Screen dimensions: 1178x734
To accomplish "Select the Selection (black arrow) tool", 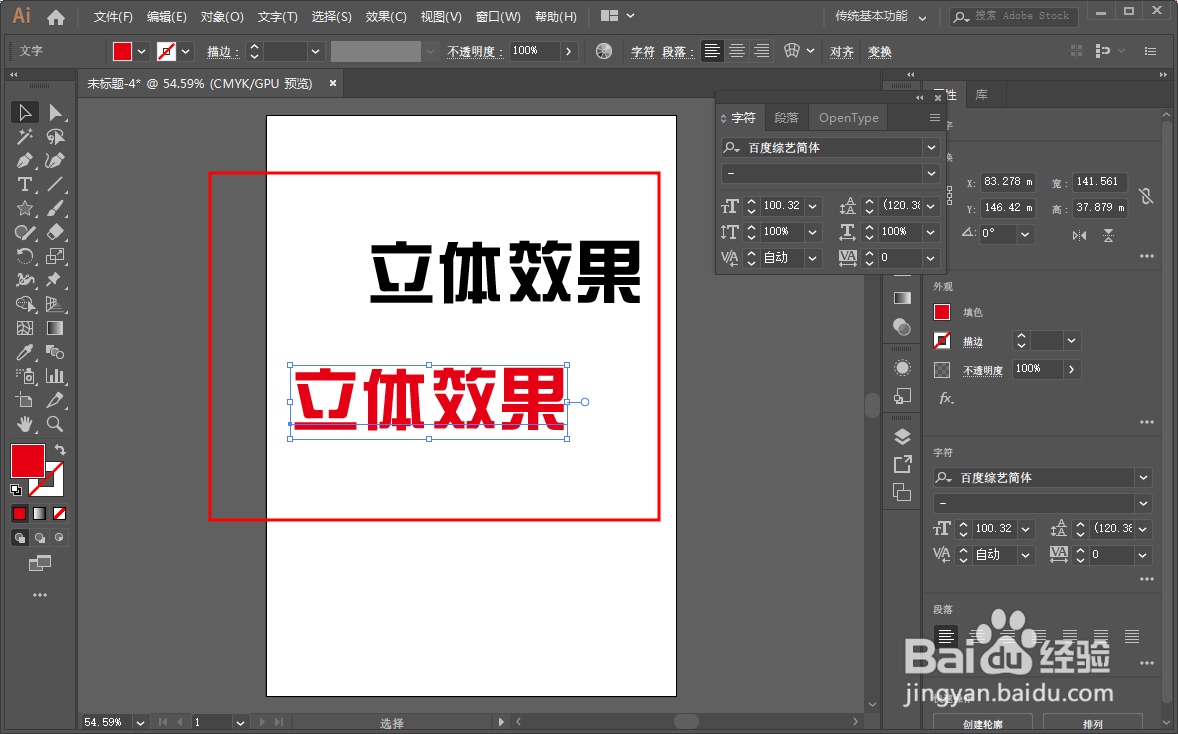I will coord(25,113).
